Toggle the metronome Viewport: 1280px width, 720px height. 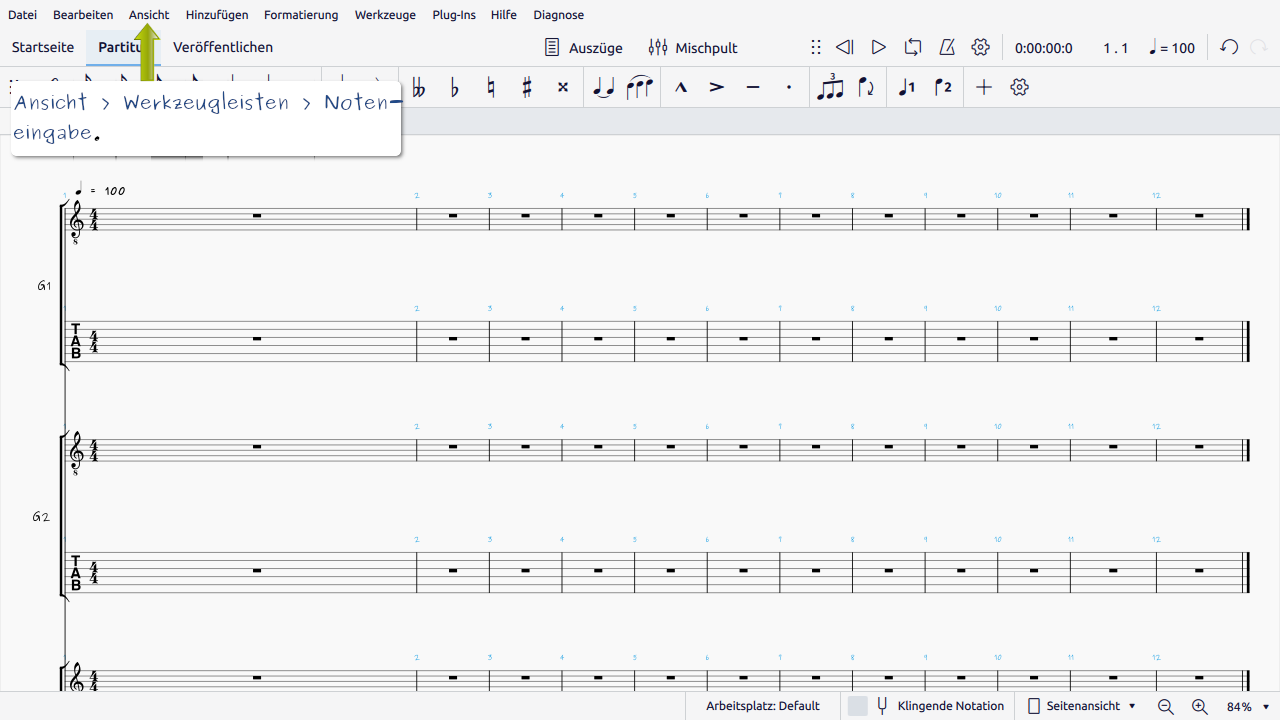[947, 47]
